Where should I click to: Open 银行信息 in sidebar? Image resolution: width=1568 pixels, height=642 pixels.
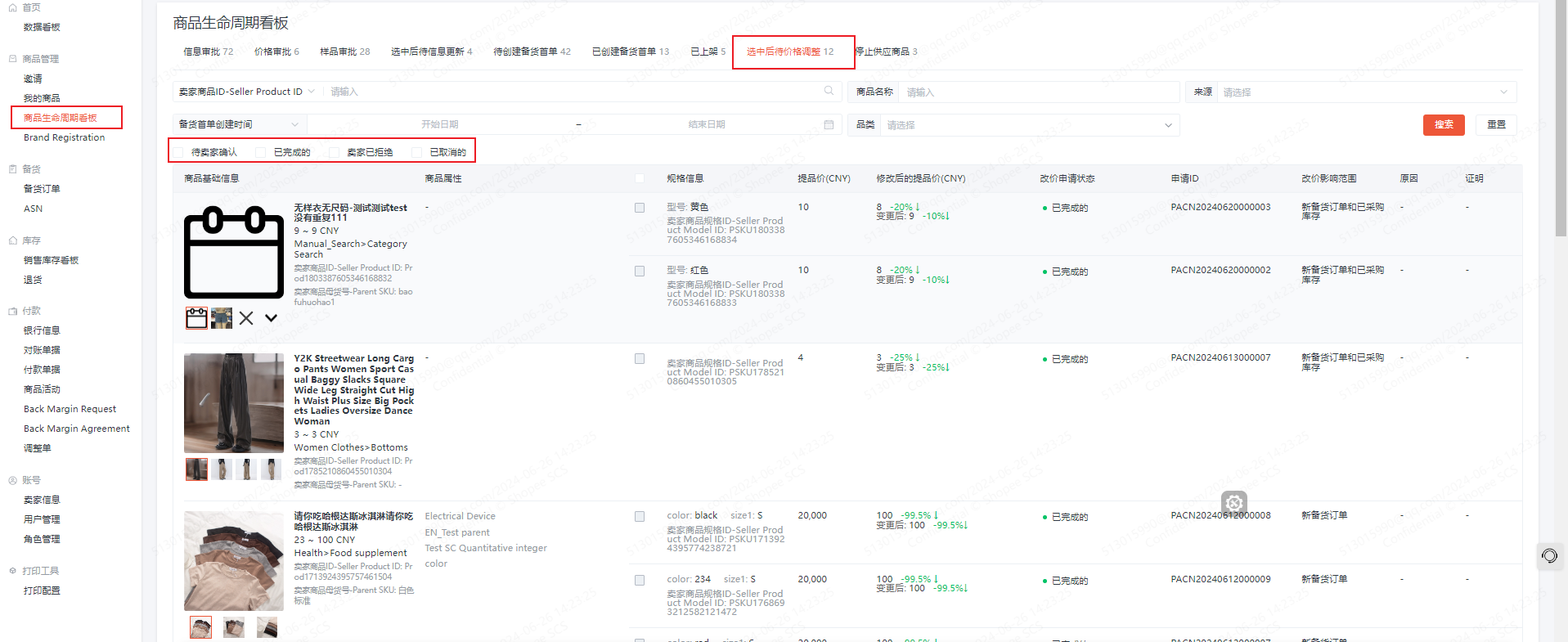coord(42,330)
